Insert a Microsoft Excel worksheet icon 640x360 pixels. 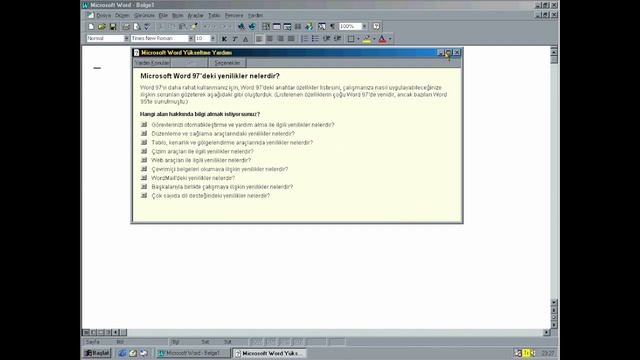pyautogui.click(x=287, y=27)
